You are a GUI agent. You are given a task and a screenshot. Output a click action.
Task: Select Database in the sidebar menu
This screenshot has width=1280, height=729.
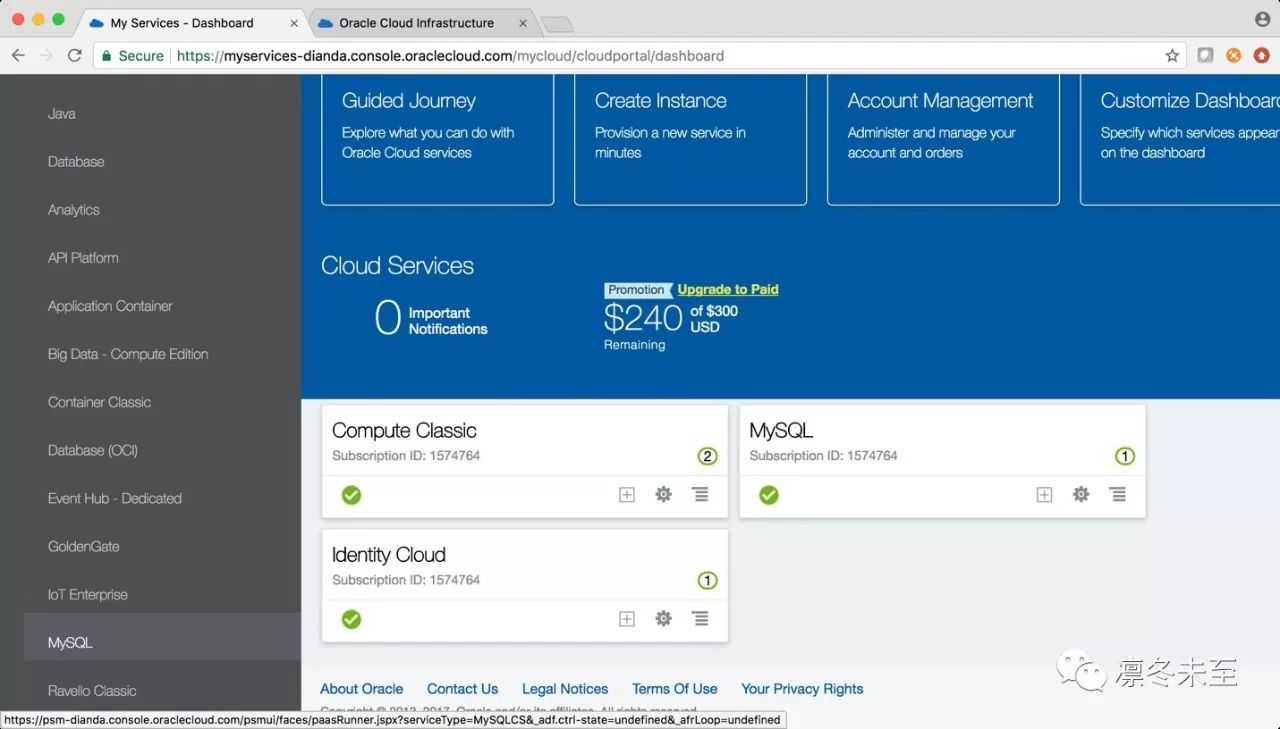(76, 162)
